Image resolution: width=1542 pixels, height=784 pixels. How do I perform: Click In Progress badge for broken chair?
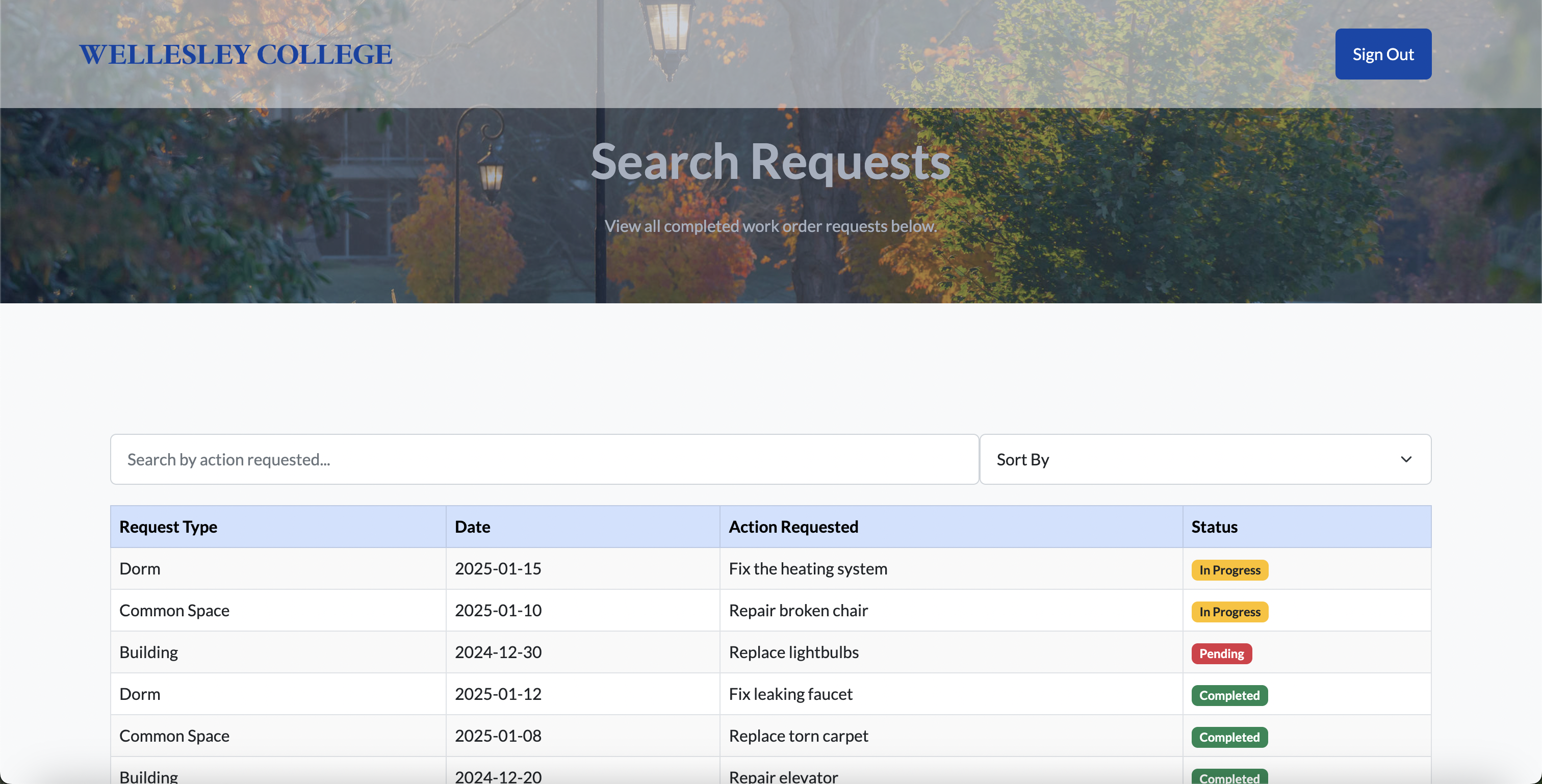[x=1229, y=612]
